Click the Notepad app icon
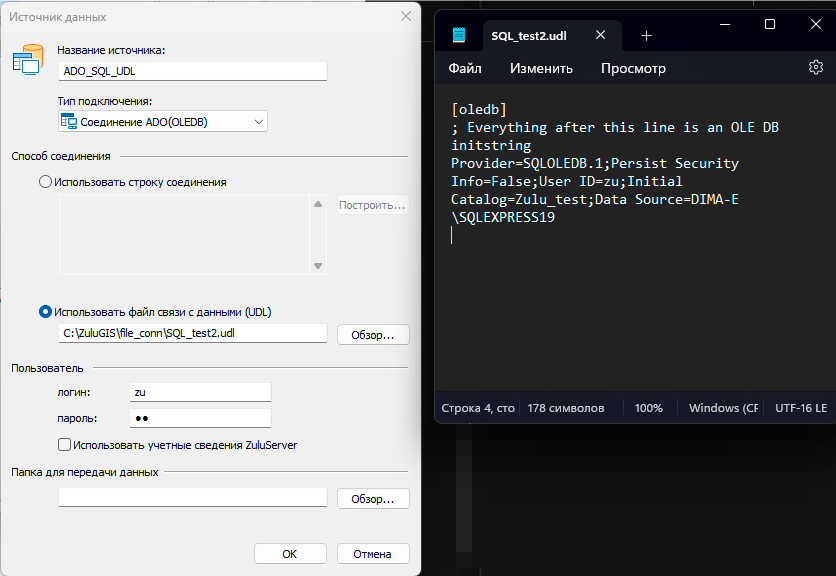This screenshot has height=576, width=836. pyautogui.click(x=459, y=35)
